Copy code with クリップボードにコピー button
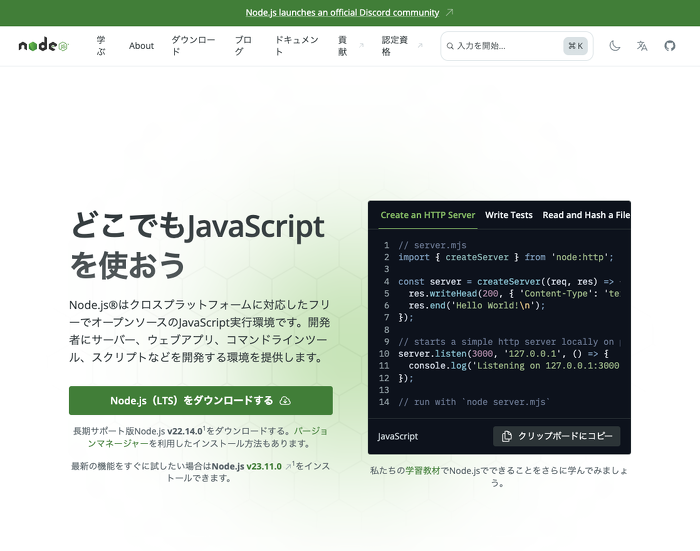This screenshot has width=700, height=551. (x=556, y=436)
